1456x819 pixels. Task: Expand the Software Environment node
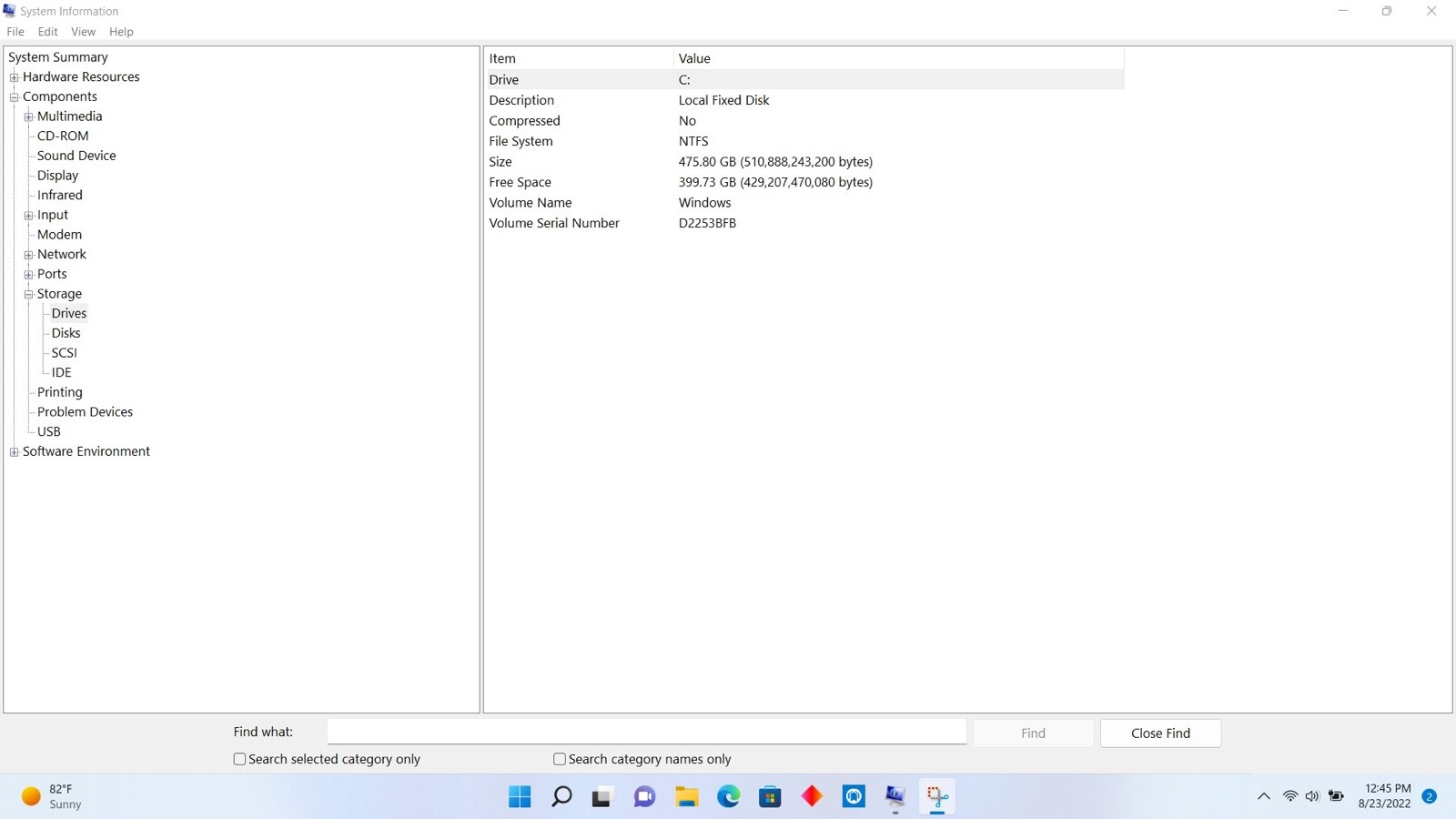(15, 452)
